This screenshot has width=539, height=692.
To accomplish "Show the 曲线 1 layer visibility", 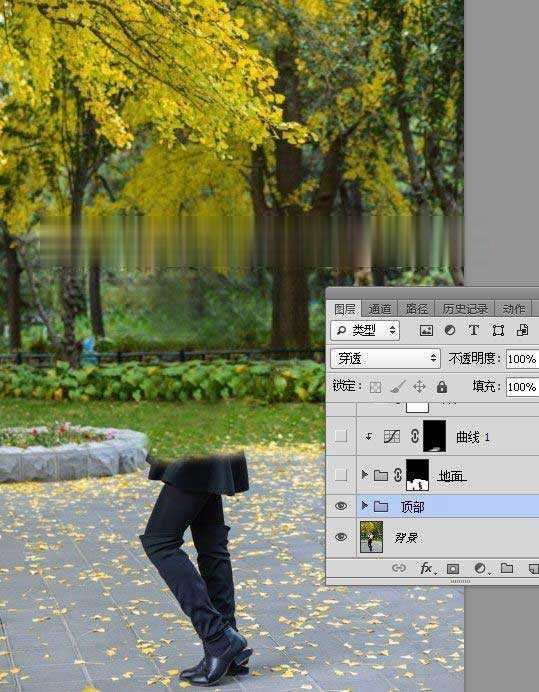I will click(341, 436).
